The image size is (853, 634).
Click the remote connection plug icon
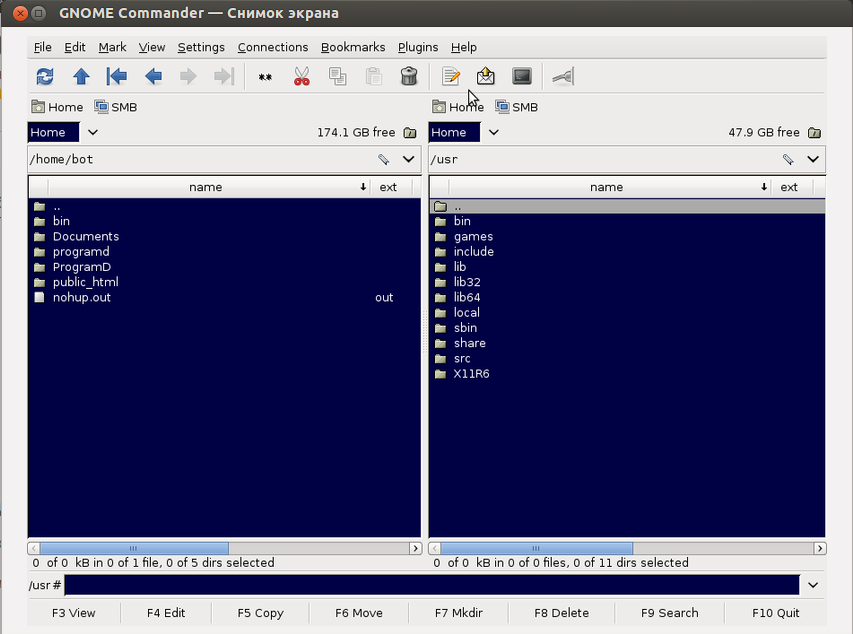tap(563, 76)
